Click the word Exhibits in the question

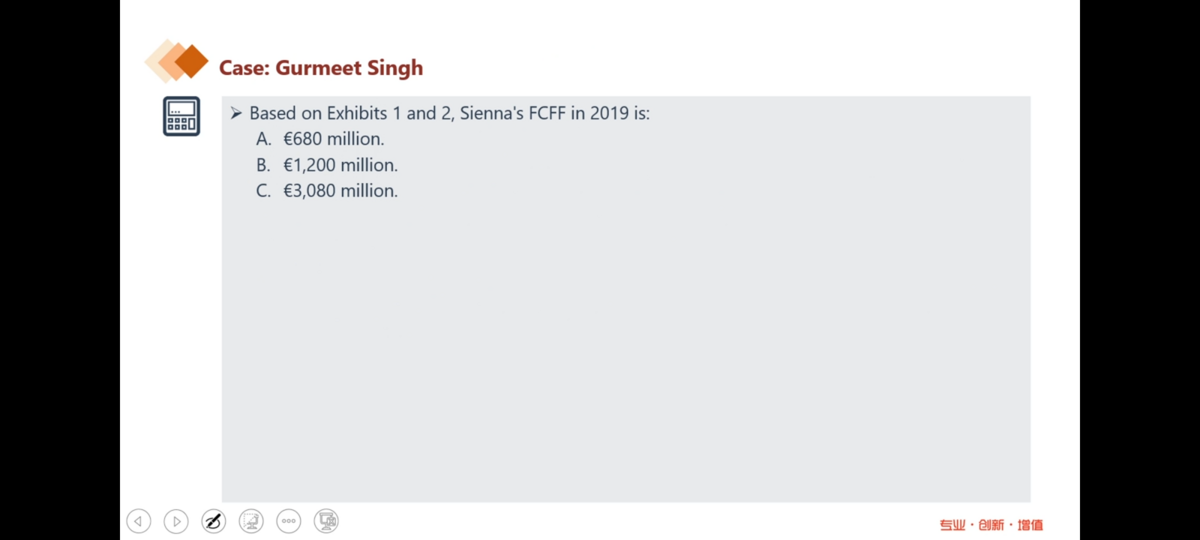[357, 113]
